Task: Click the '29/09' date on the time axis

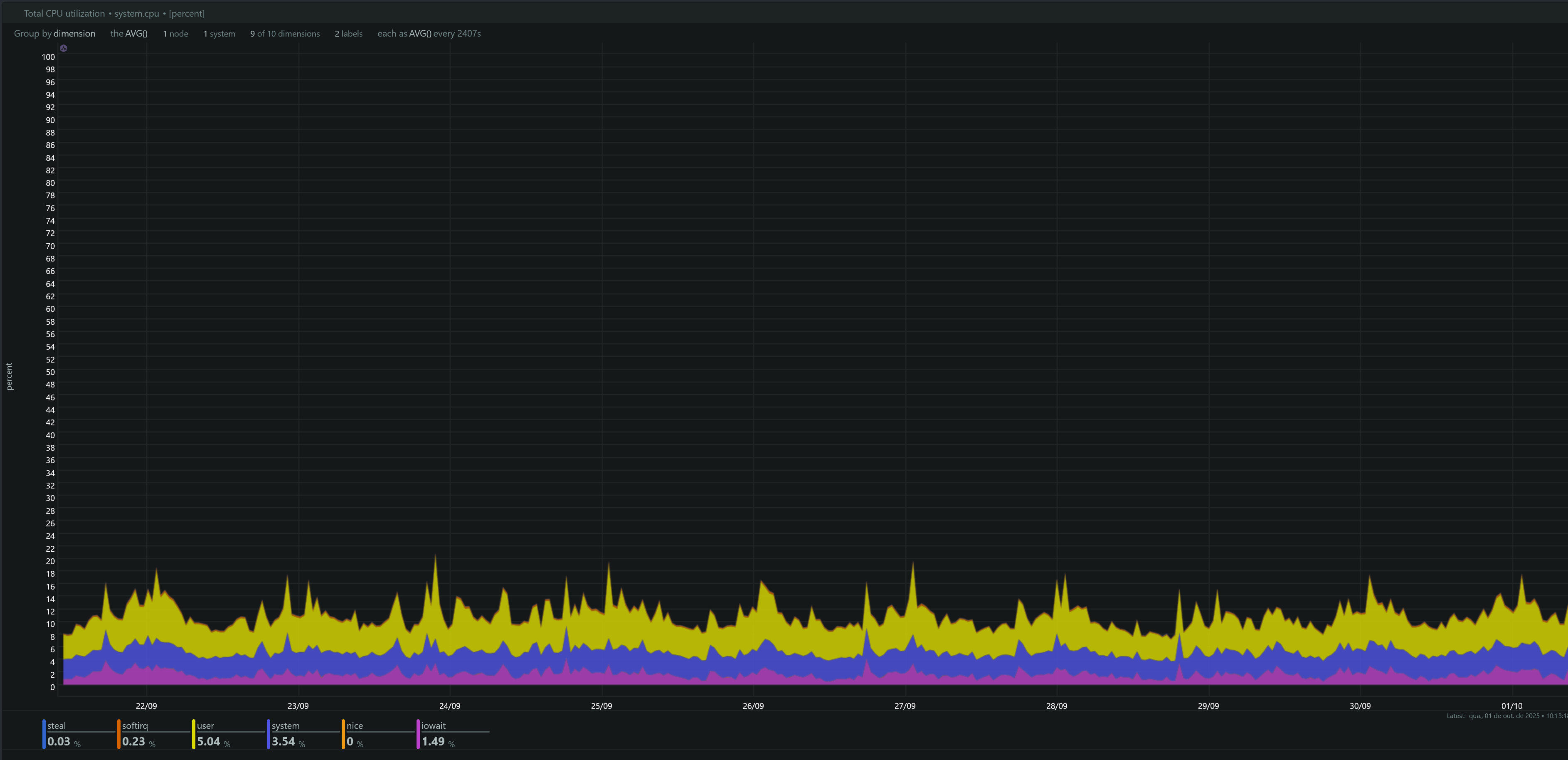Action: point(1208,706)
